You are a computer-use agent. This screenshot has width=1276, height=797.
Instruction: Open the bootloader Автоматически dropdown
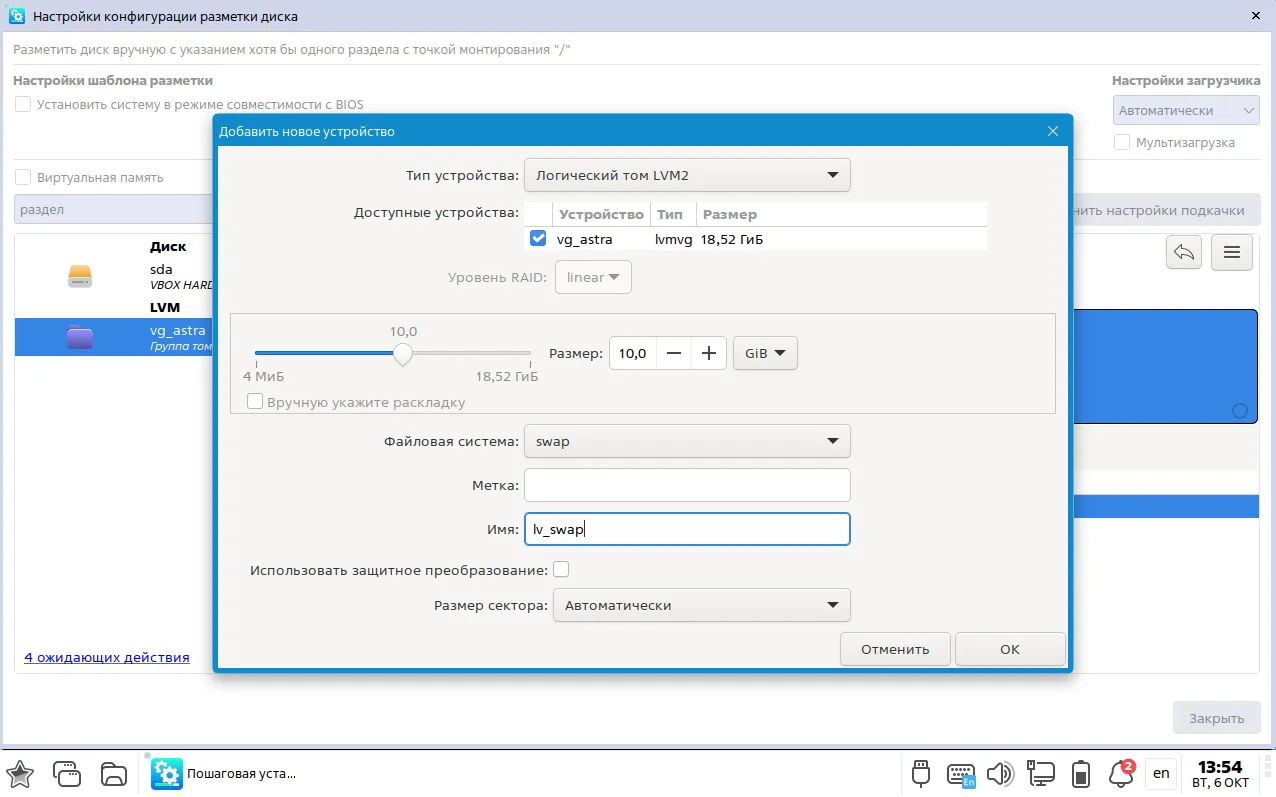point(1186,110)
